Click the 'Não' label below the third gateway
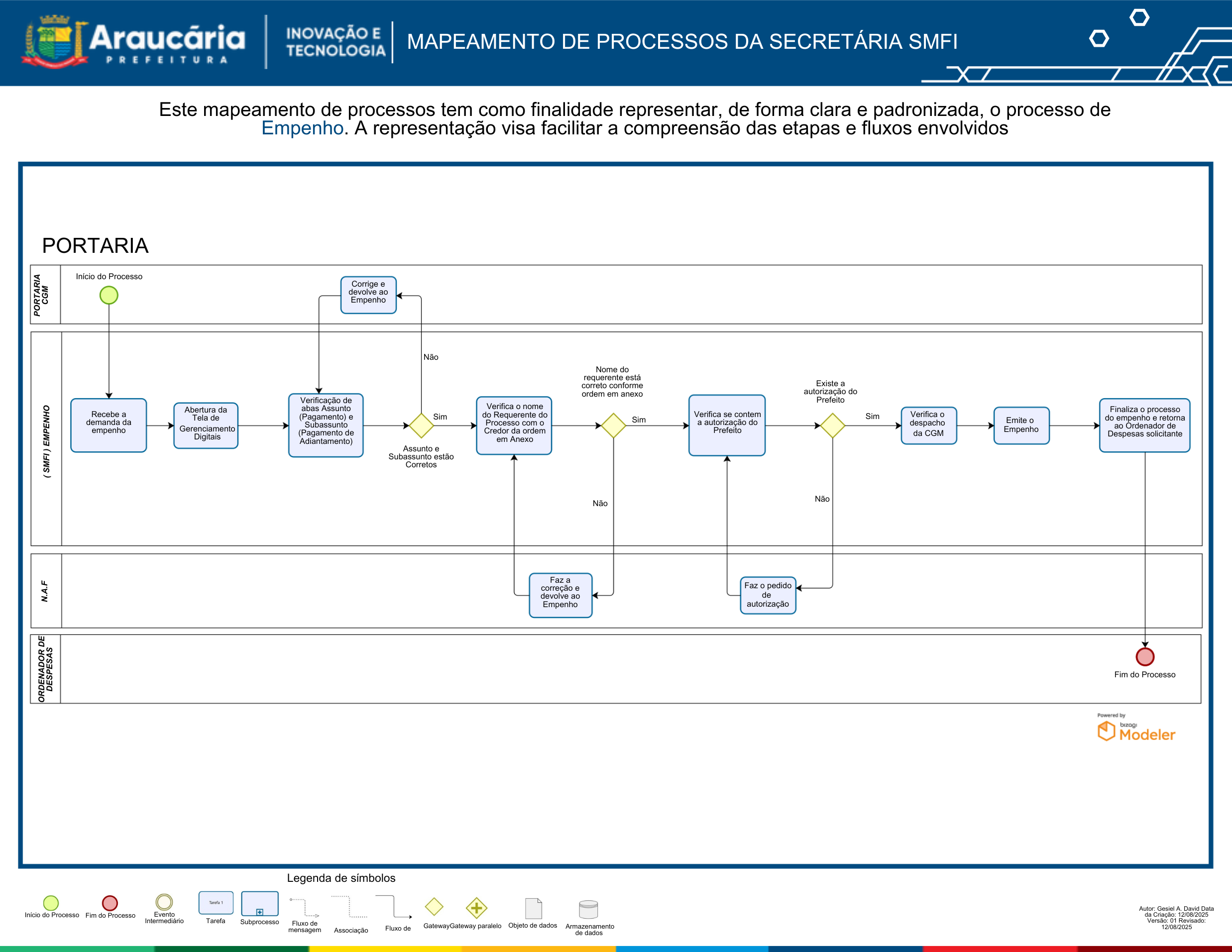Image resolution: width=1232 pixels, height=952 pixels. 822,499
